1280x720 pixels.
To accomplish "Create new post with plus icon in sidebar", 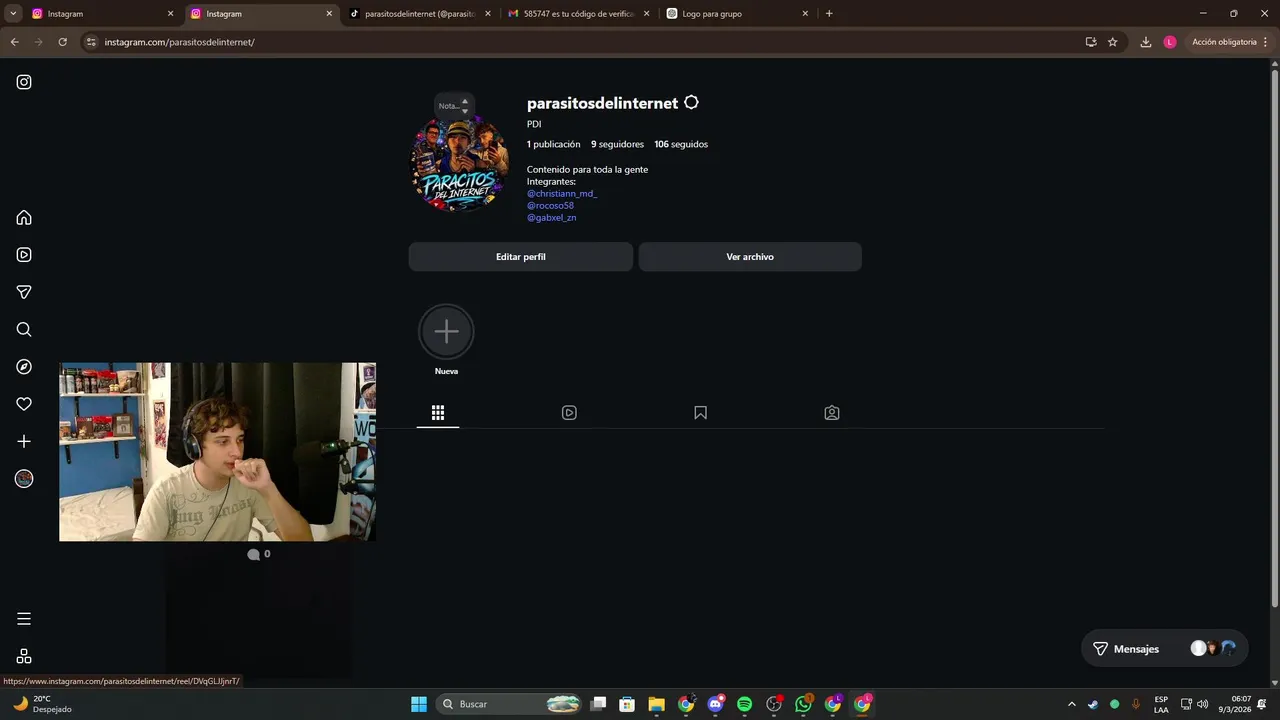I will pyautogui.click(x=24, y=441).
